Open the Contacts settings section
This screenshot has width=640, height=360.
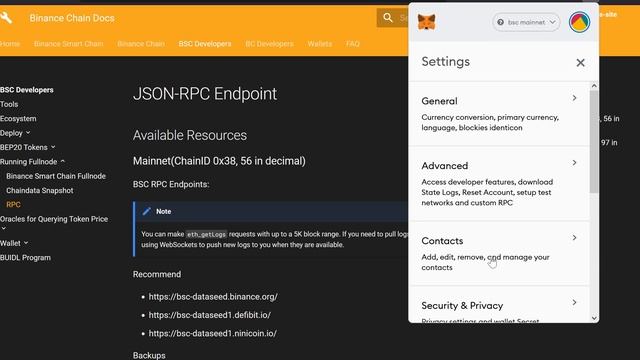[x=499, y=253]
